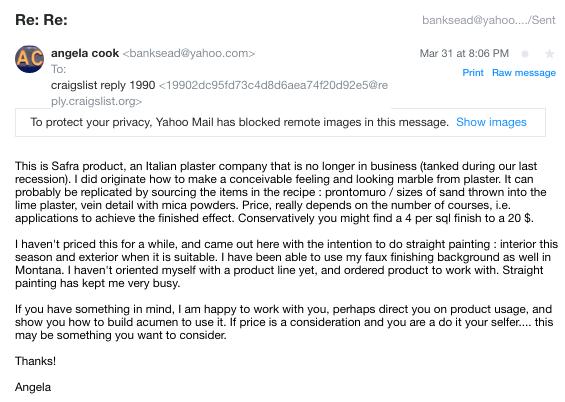This screenshot has height=402, width=565.
Task: Click recipient craigslist reply 1990
Action: [x=103, y=85]
